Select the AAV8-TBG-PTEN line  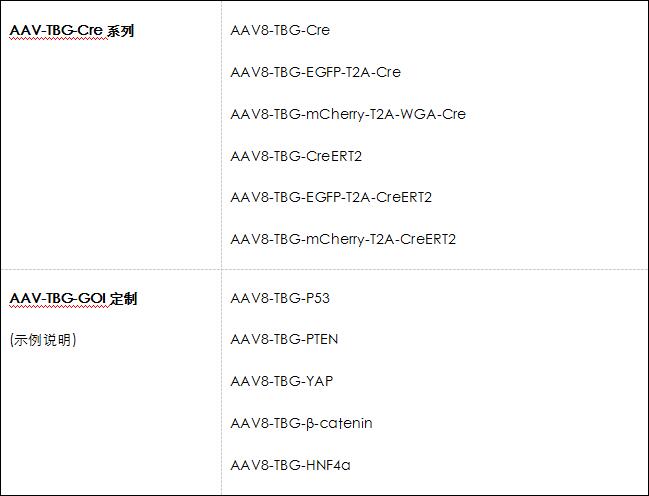pos(284,339)
